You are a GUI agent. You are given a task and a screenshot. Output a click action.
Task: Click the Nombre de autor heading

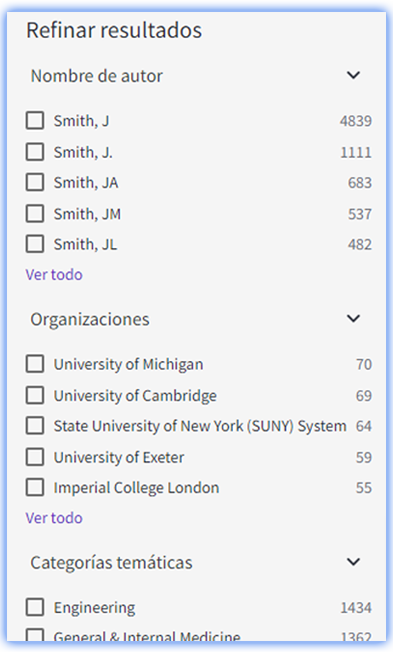coord(96,76)
